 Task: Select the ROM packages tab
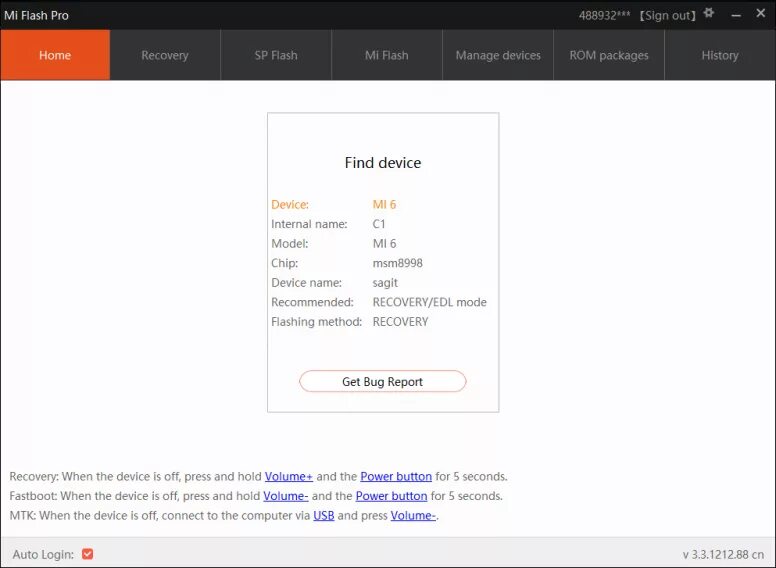pos(609,55)
